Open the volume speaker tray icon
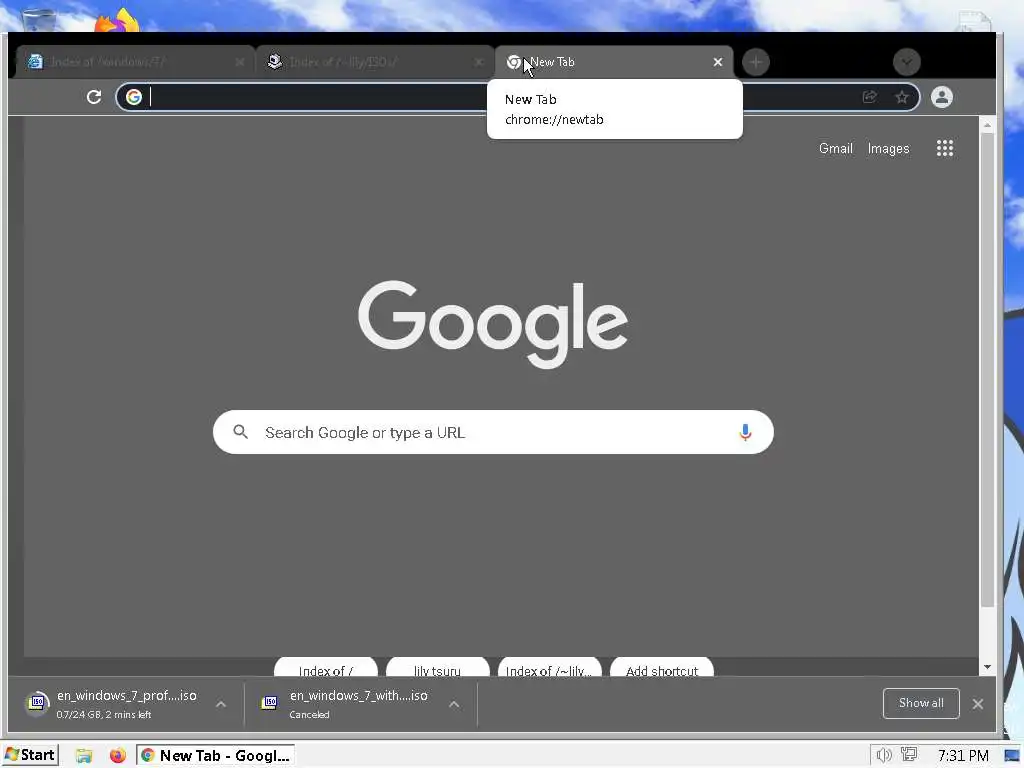The height and width of the screenshot is (768, 1024). coord(884,756)
